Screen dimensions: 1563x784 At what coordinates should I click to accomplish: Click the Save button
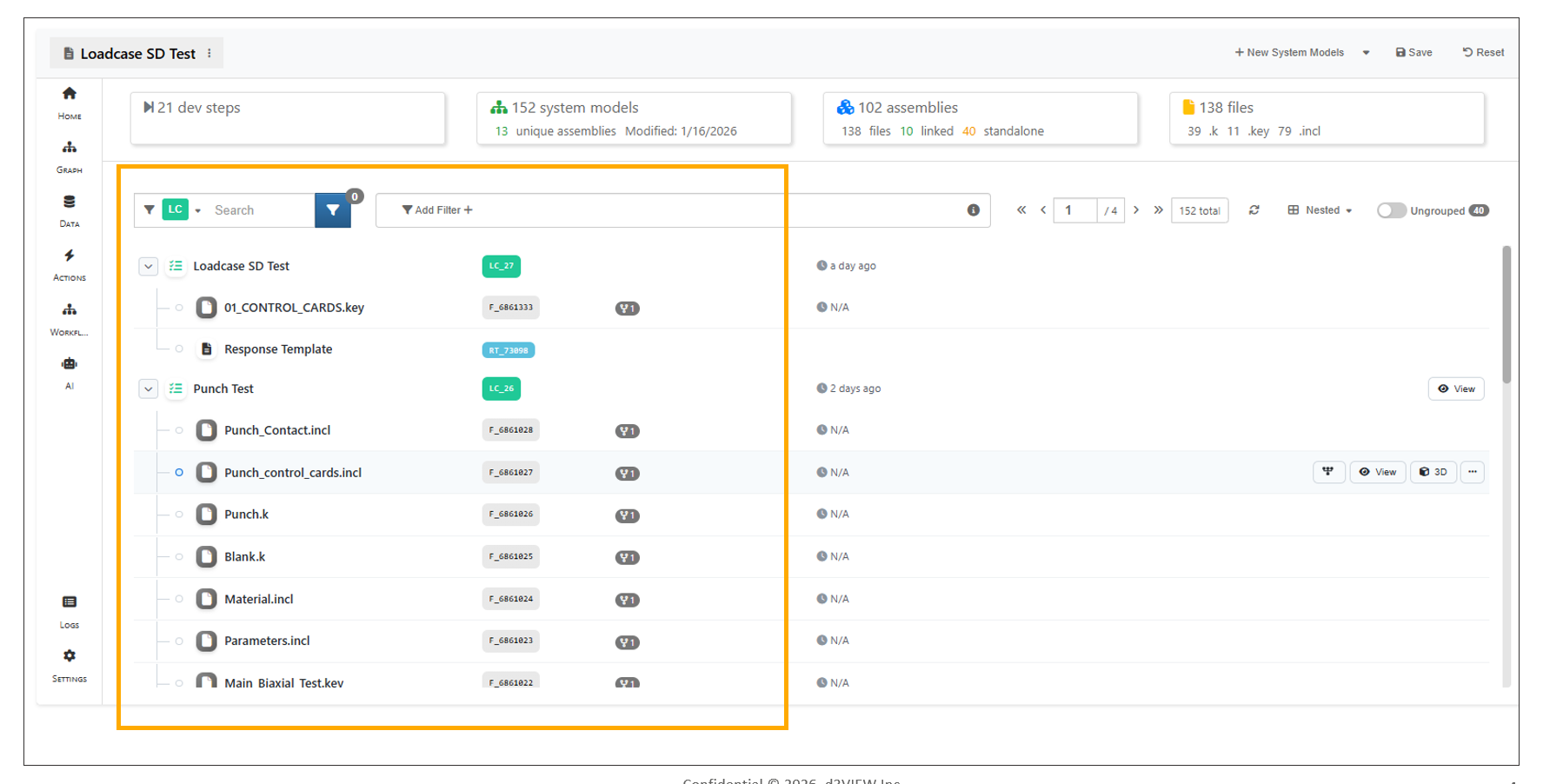1413,52
